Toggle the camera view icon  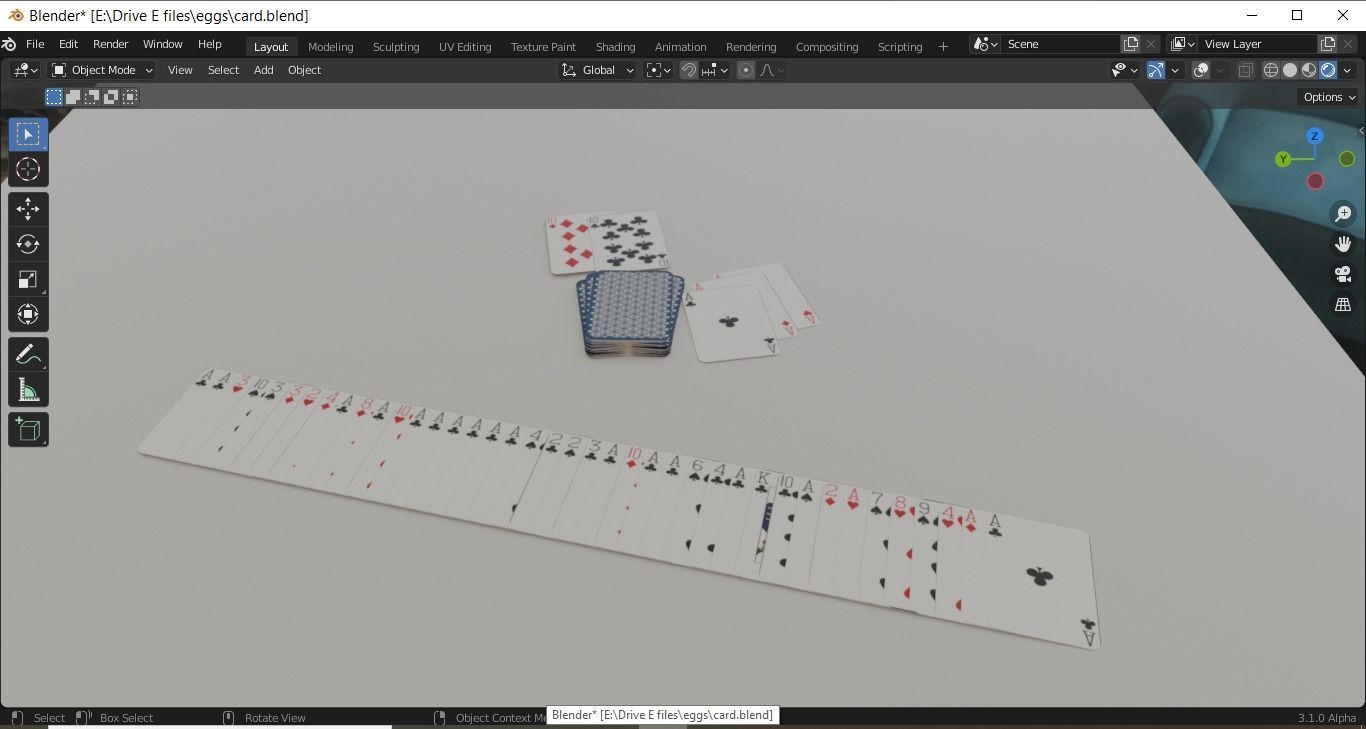click(1343, 274)
